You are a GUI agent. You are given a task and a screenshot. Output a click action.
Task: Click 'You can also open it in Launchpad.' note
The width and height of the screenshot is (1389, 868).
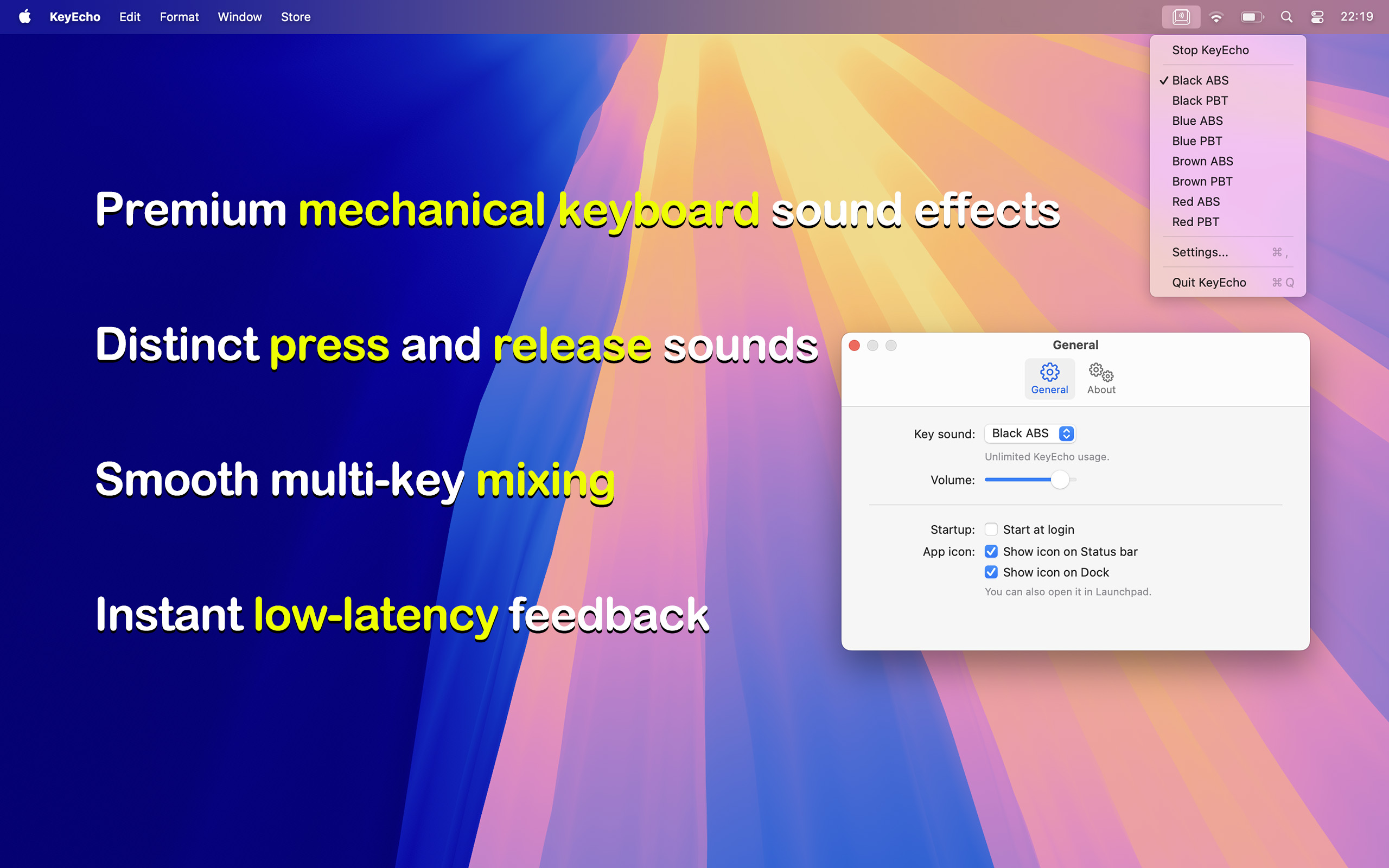click(1068, 592)
